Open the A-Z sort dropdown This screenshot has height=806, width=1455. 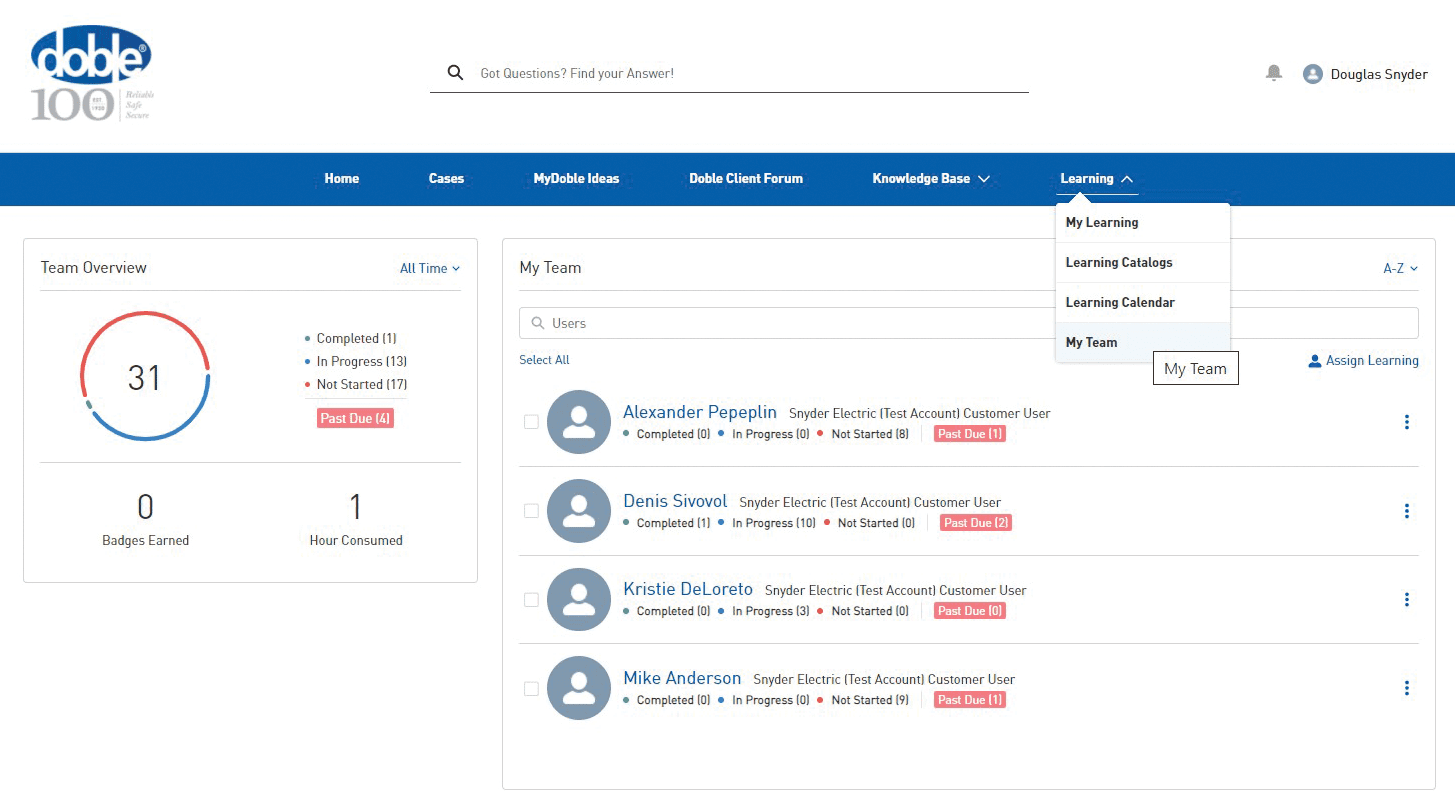pos(1400,268)
